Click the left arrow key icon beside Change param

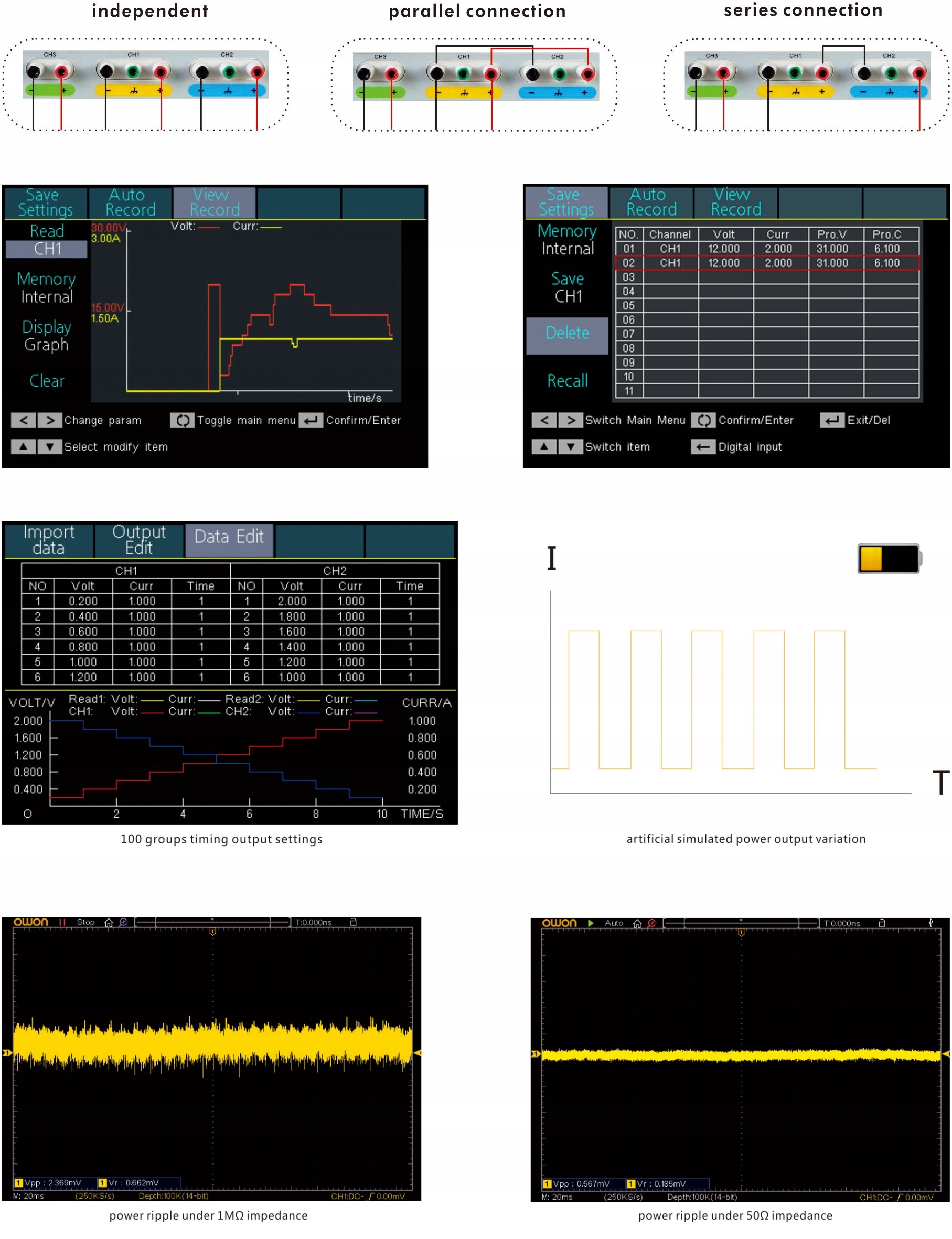[23, 420]
